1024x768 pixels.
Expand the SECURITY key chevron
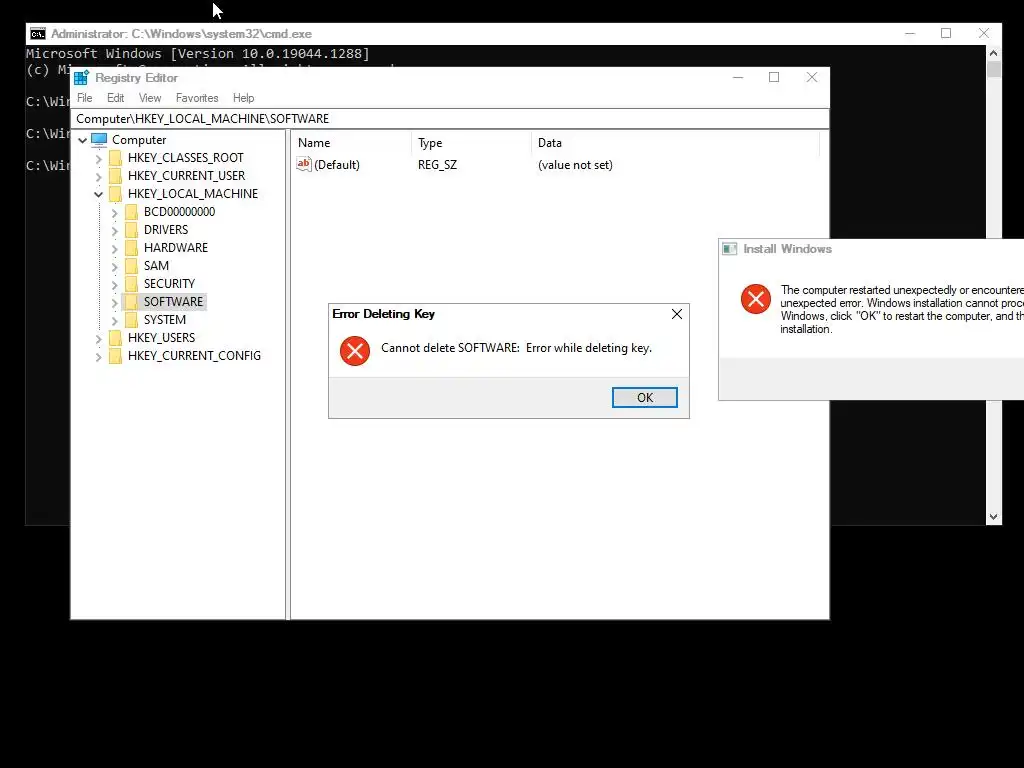[x=114, y=284]
